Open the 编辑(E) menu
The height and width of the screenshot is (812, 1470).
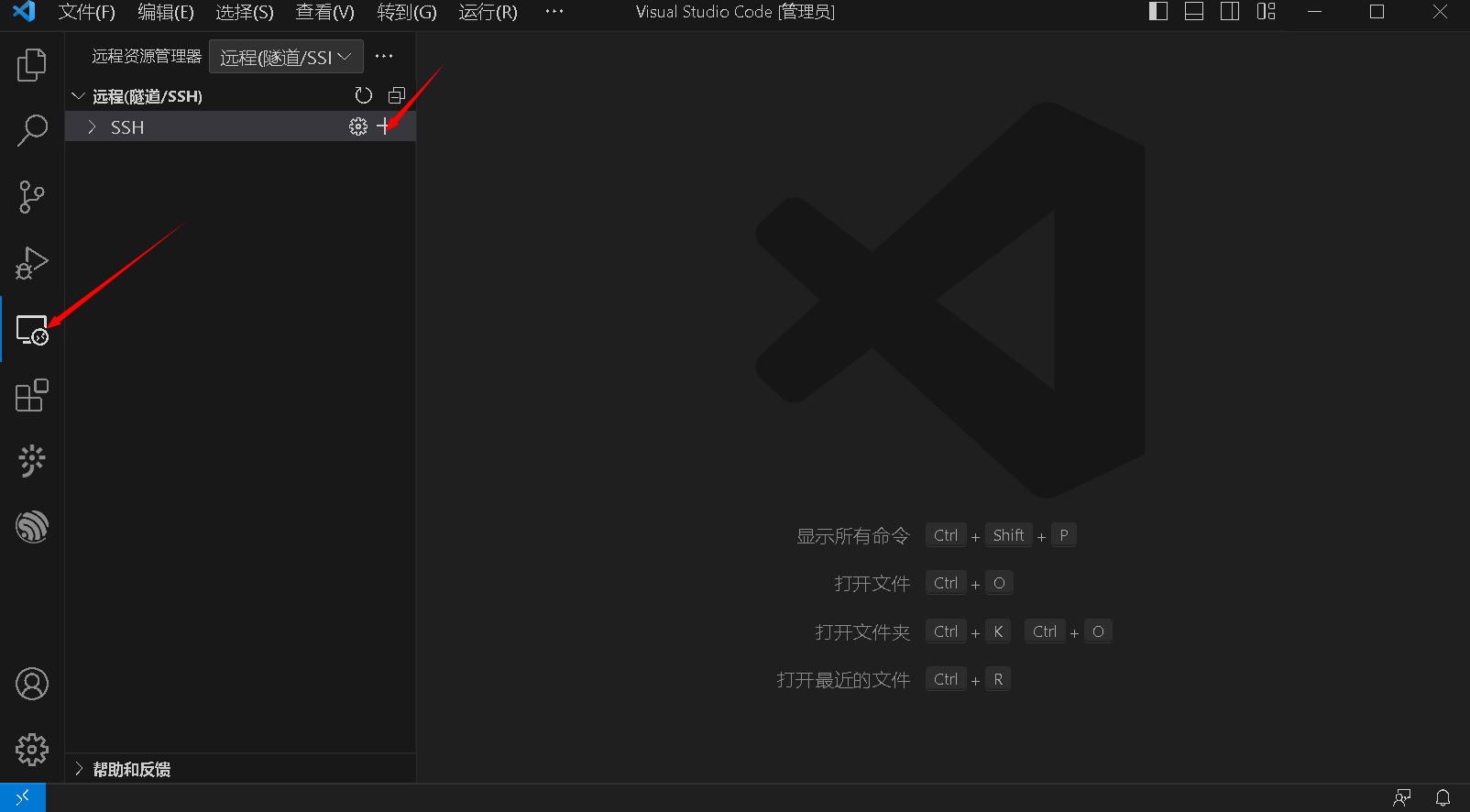166,12
